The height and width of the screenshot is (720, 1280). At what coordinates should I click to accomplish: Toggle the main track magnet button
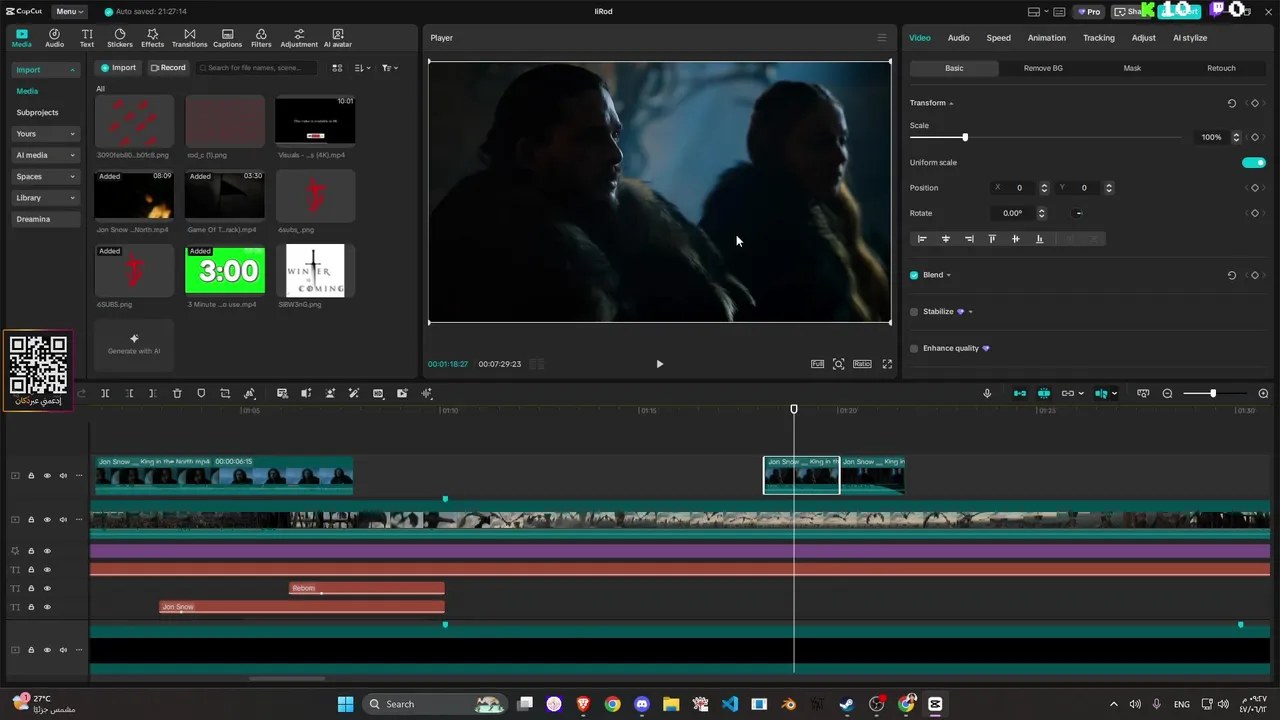1020,393
